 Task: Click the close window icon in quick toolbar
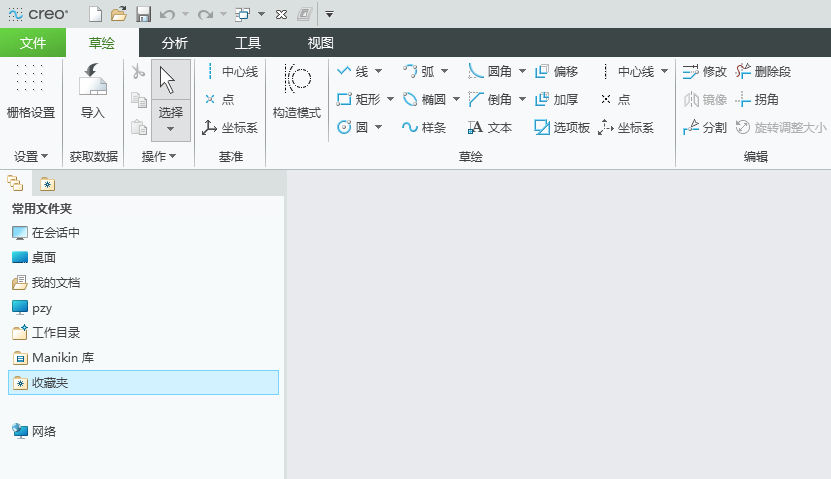point(281,14)
